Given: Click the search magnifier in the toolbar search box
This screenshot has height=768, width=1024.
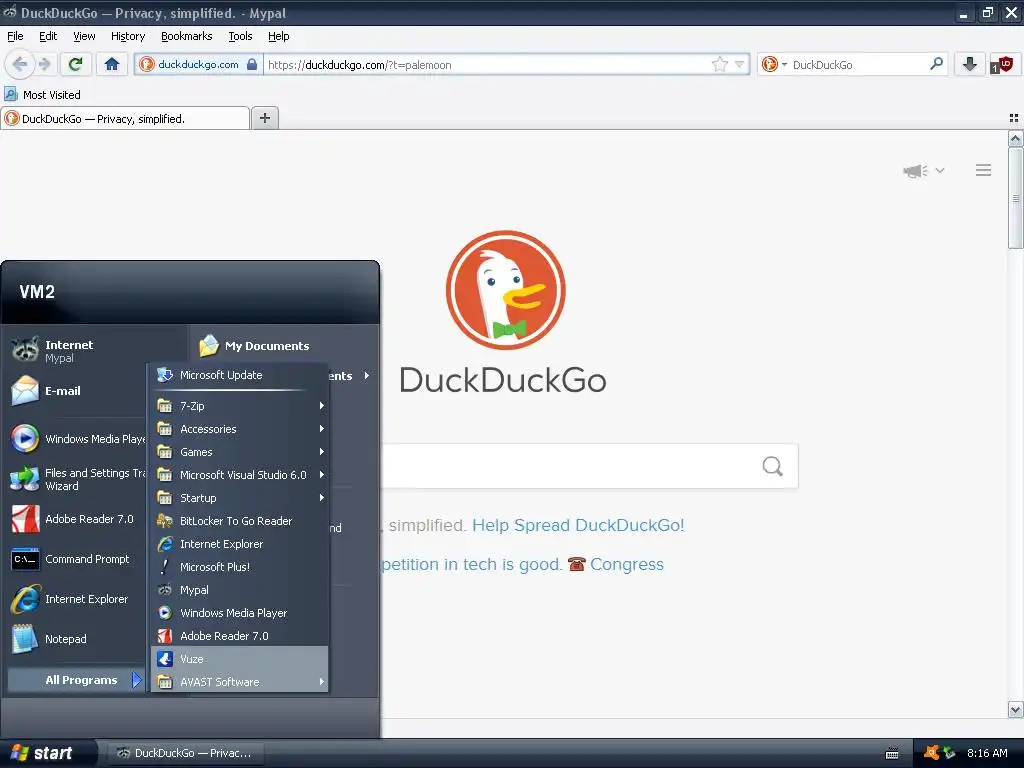Looking at the screenshot, I should [936, 64].
